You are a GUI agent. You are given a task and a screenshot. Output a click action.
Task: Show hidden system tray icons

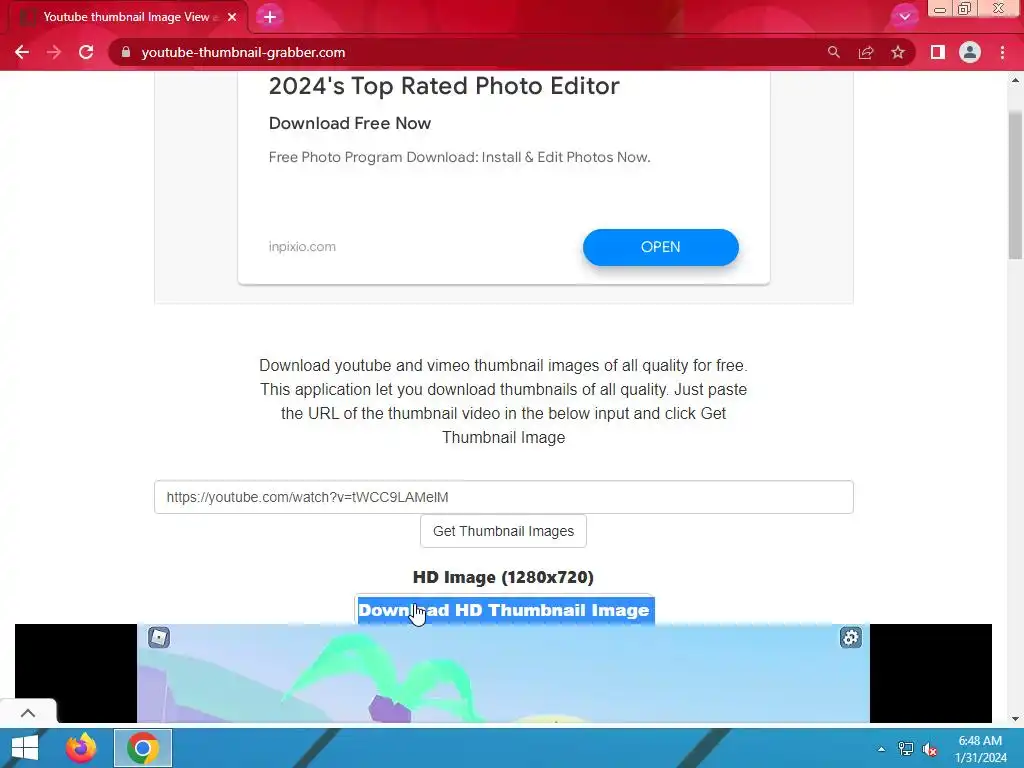881,748
